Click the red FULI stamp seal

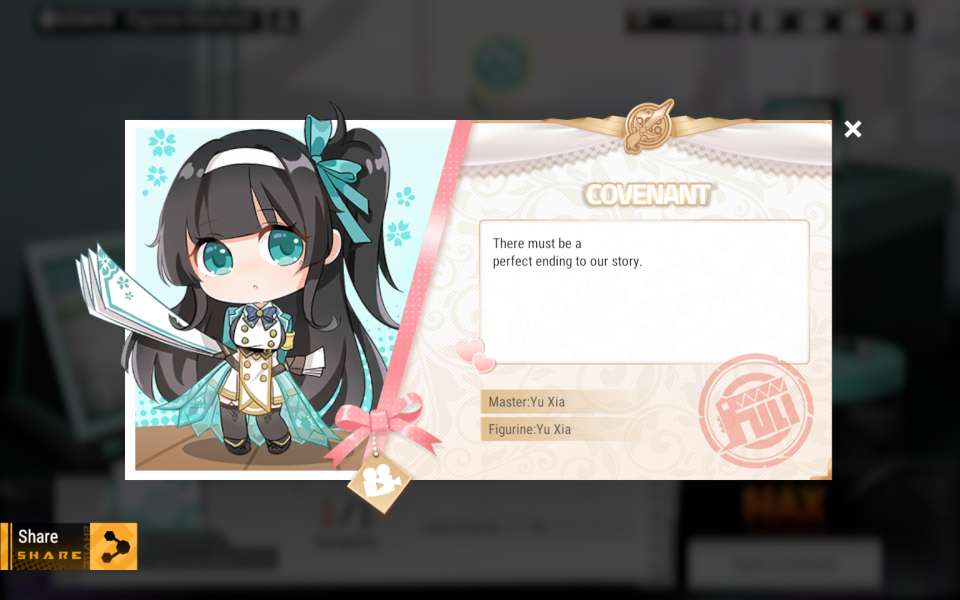756,411
